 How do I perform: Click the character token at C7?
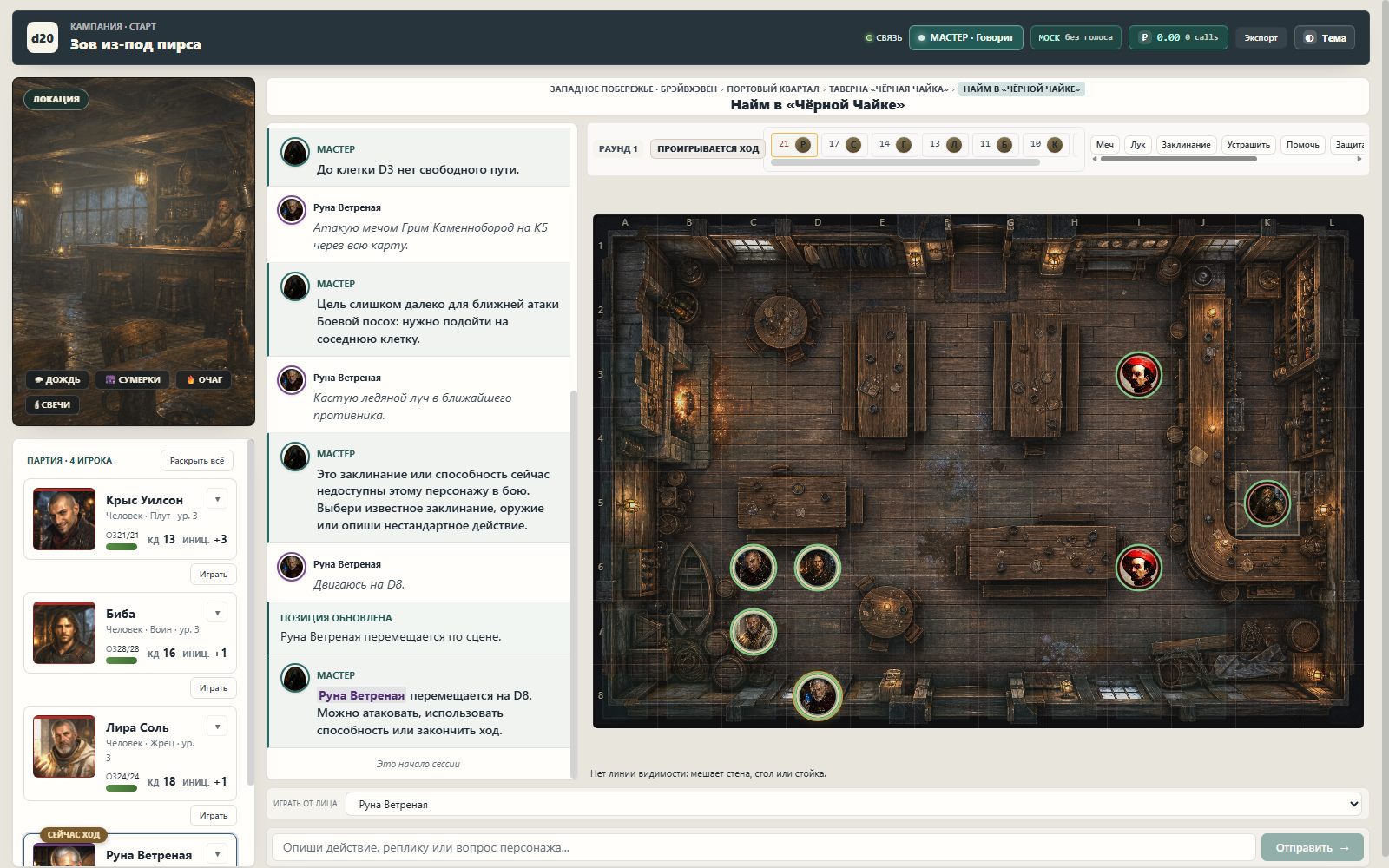(x=753, y=632)
